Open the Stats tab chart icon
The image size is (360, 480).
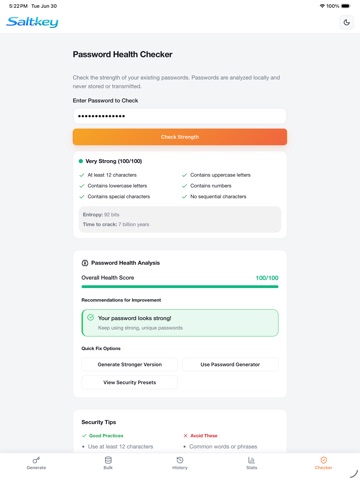[x=251, y=460]
